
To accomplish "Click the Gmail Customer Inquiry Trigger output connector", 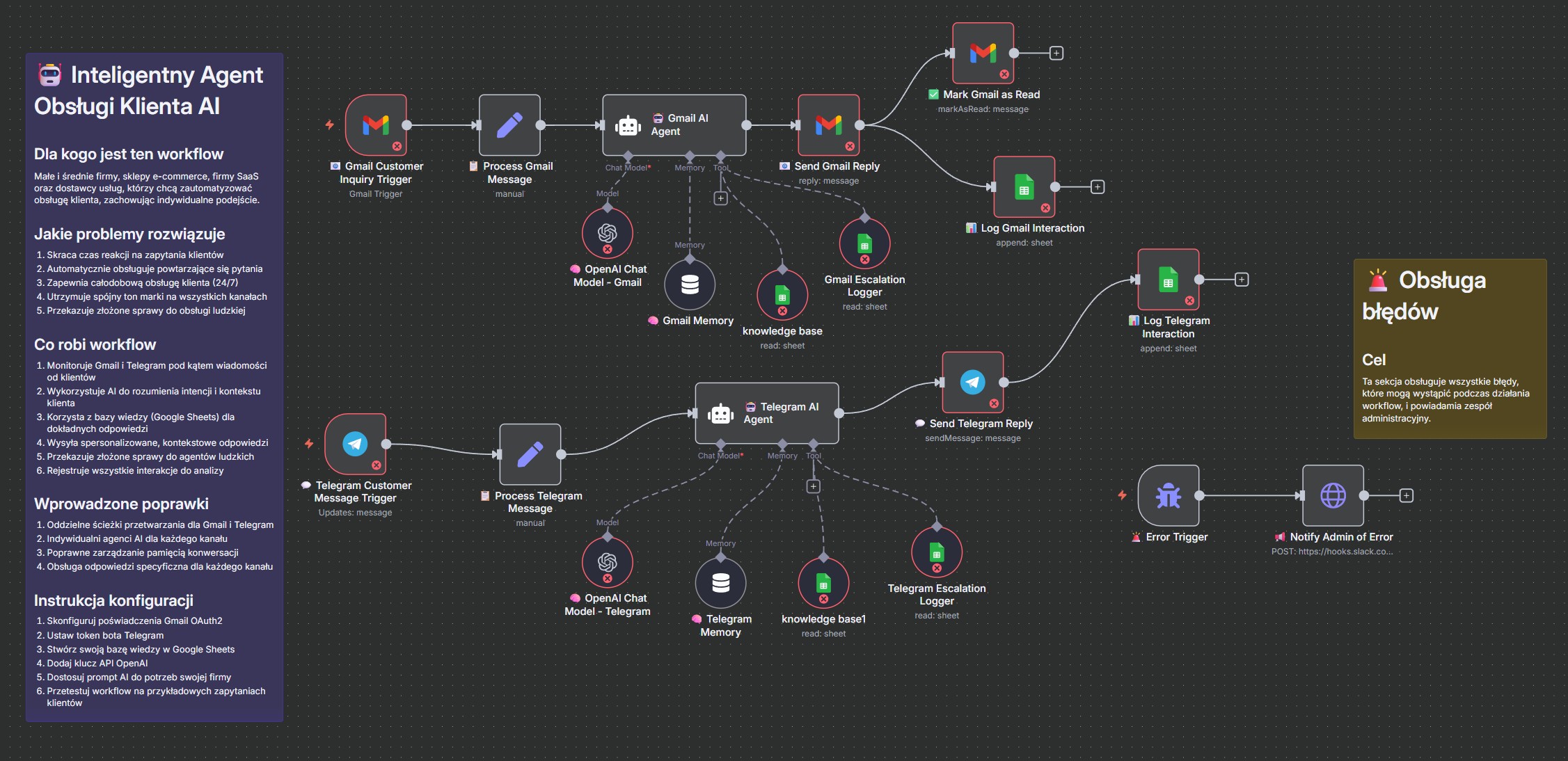I will coord(407,125).
